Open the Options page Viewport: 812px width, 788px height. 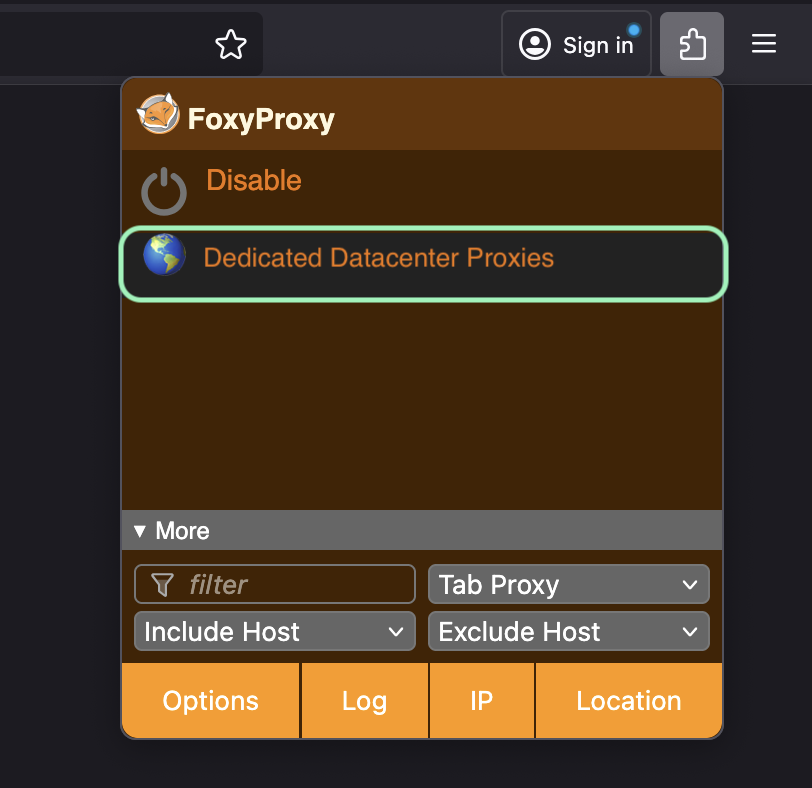point(210,701)
